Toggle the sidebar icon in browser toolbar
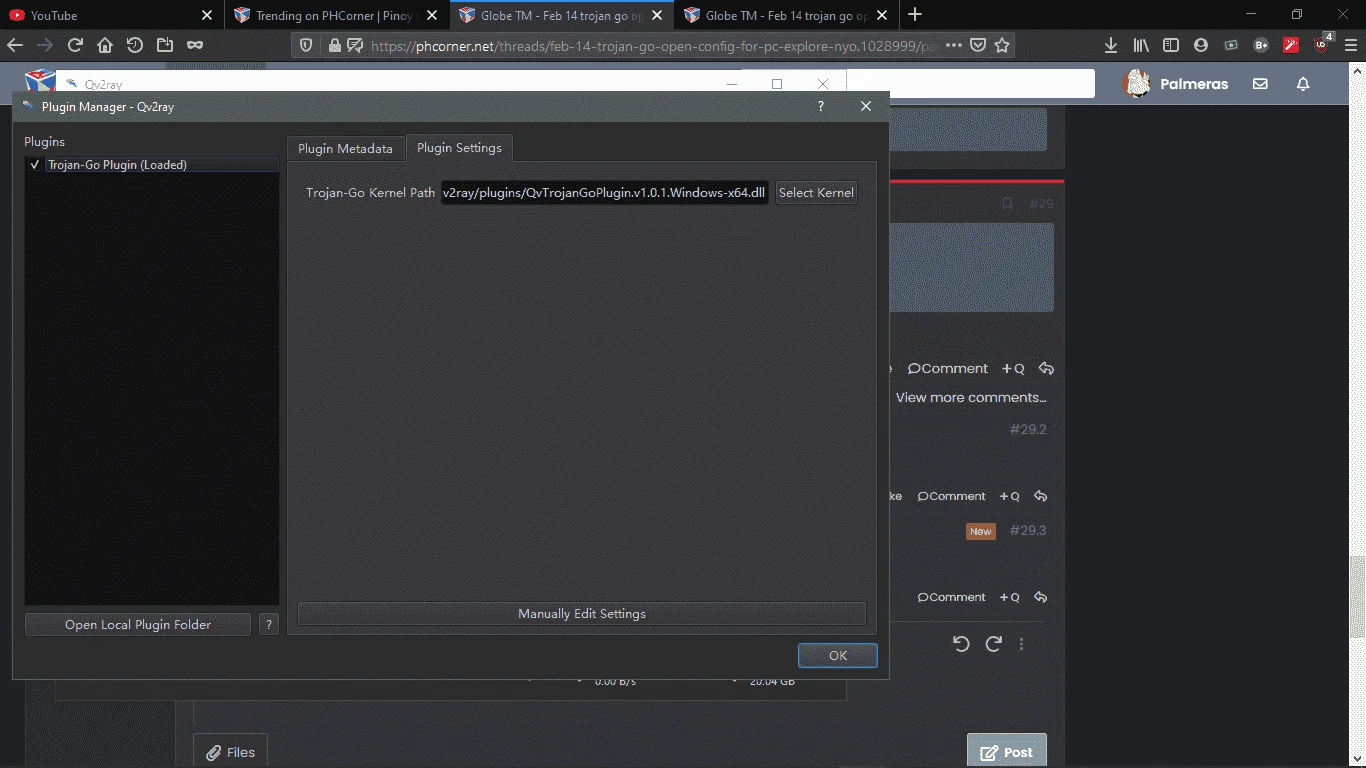This screenshot has width=1366, height=768. coord(1171,45)
